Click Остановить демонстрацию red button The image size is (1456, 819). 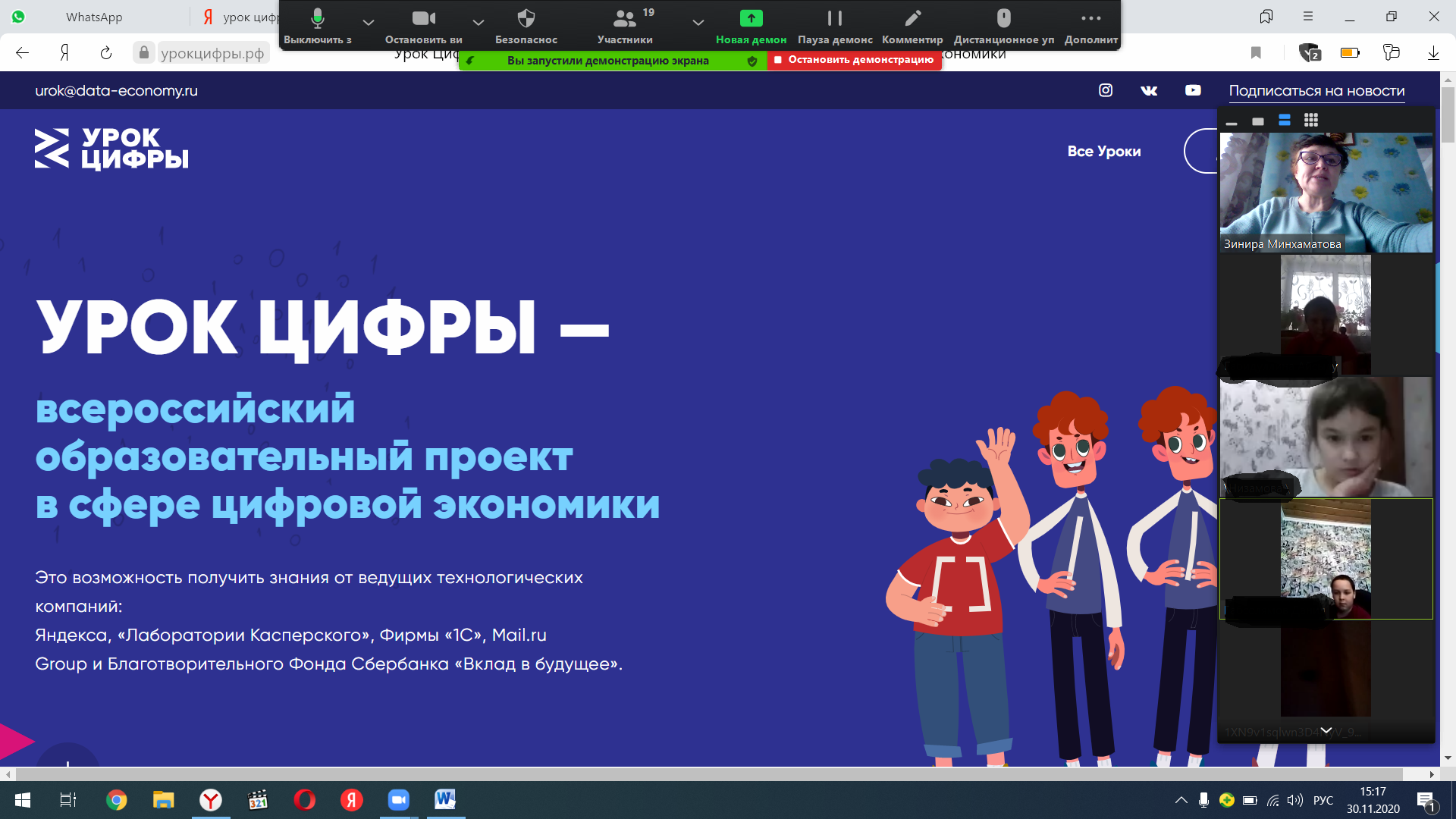point(854,60)
